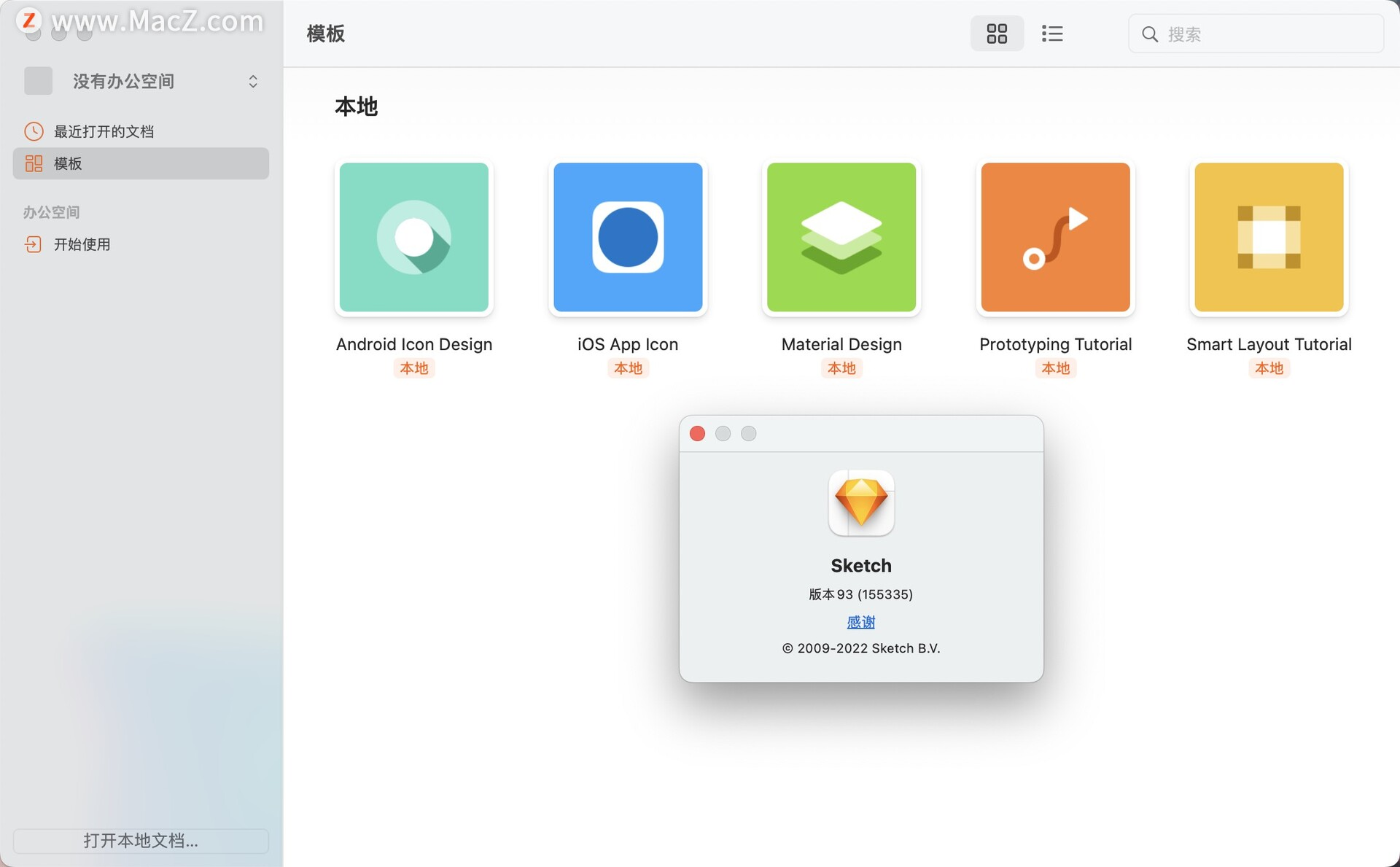
Task: Select 最近打开的文档 in the sidebar
Action: pyautogui.click(x=102, y=131)
